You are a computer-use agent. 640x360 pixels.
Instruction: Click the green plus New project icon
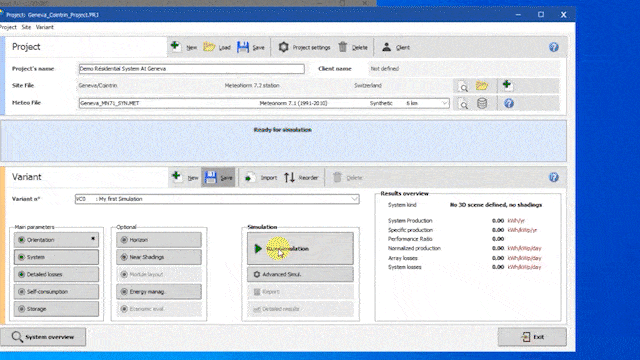176,46
